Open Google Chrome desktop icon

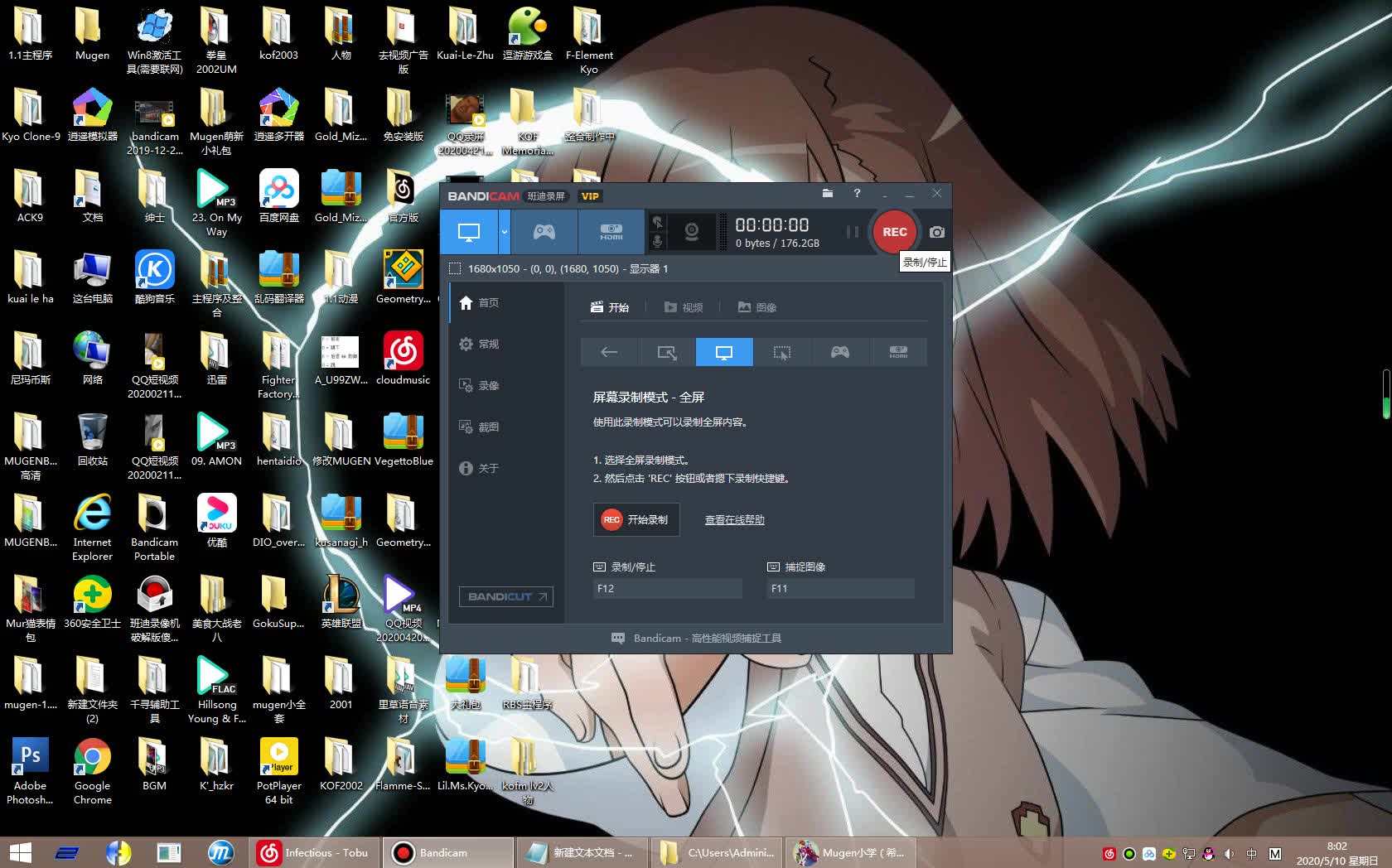(x=92, y=771)
